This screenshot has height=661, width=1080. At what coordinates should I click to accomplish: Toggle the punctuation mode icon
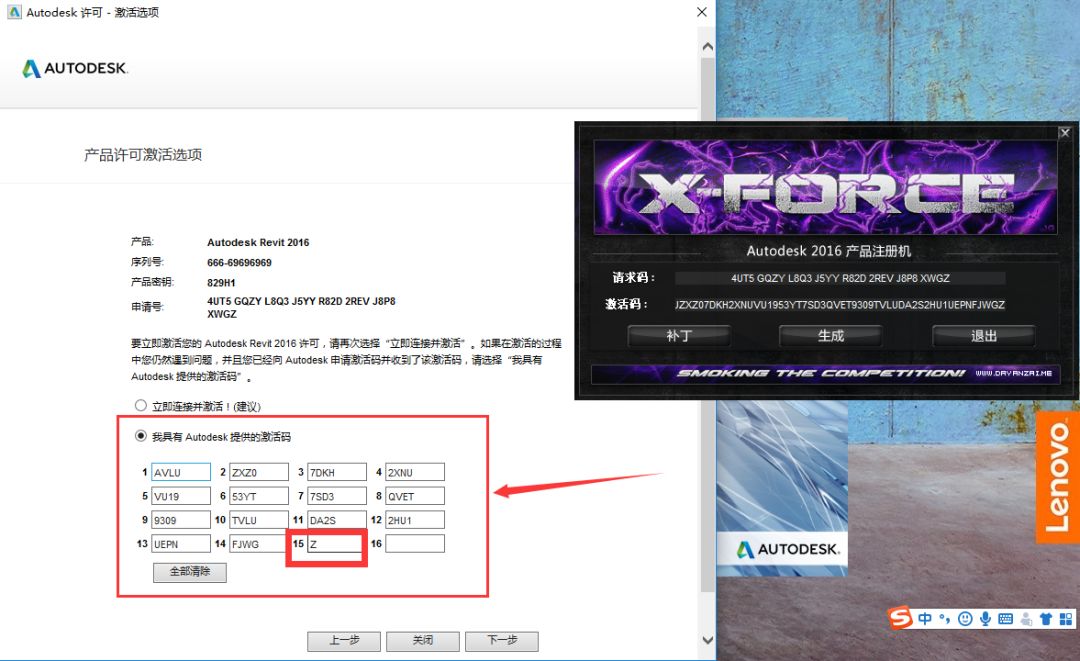[x=945, y=618]
